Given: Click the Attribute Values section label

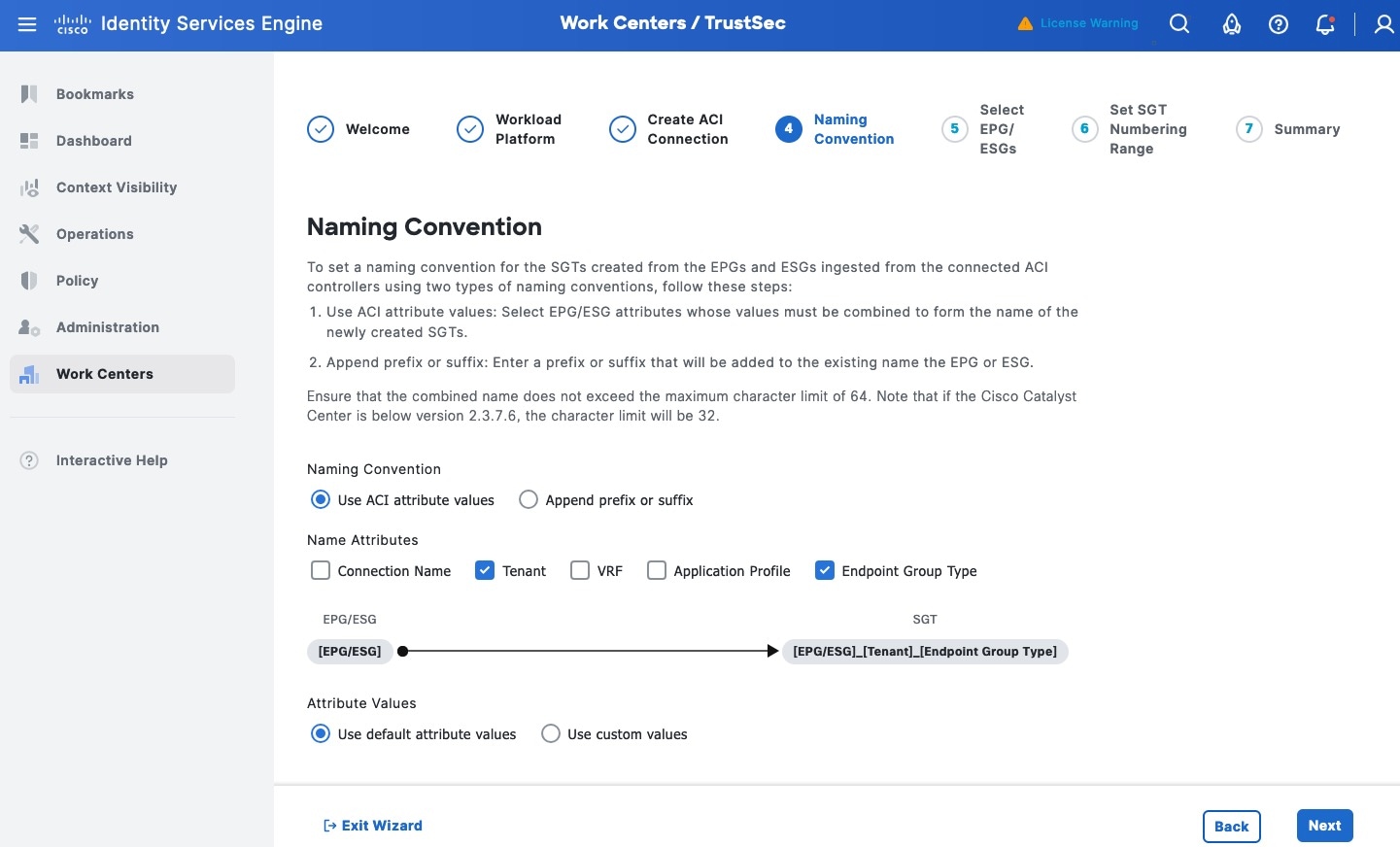Looking at the screenshot, I should pyautogui.click(x=361, y=703).
